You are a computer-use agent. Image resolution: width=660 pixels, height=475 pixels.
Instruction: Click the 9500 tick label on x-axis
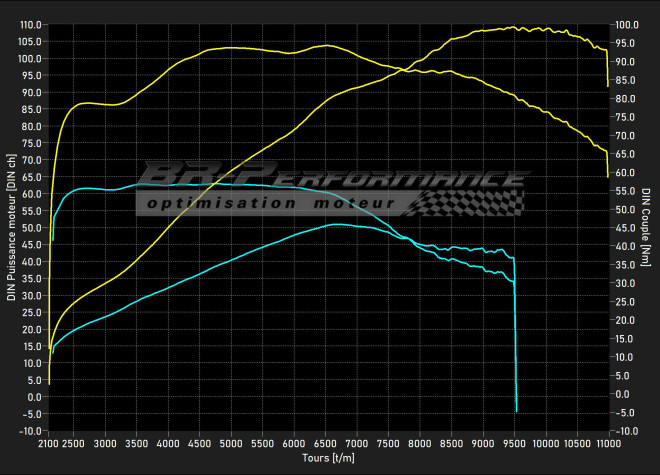pos(515,441)
